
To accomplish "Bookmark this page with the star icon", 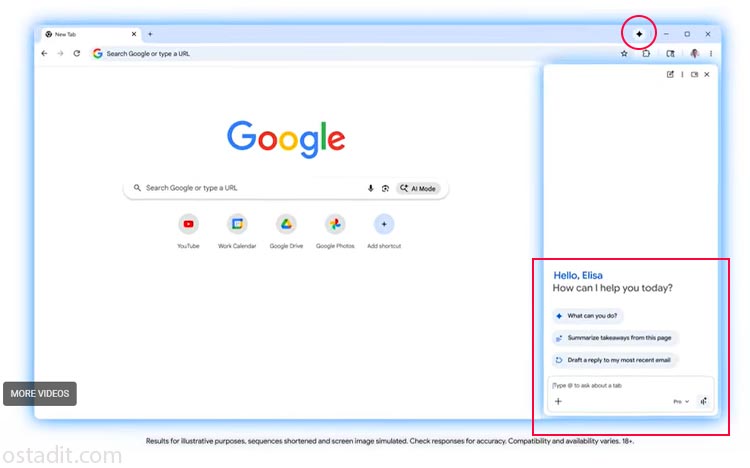I will (x=624, y=54).
